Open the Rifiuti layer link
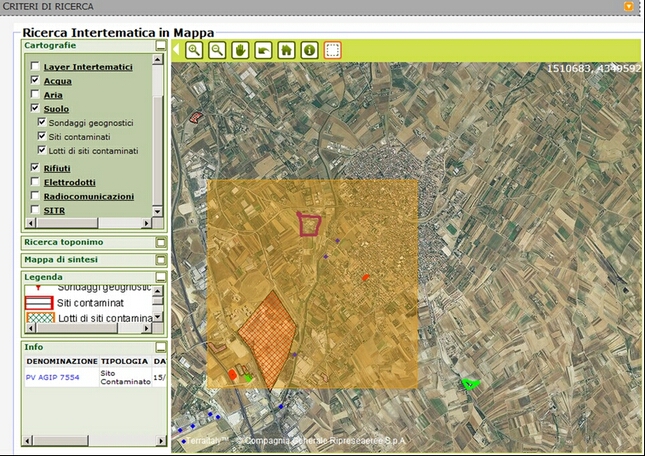Screen dimensions: 645x456 [x=57, y=168]
